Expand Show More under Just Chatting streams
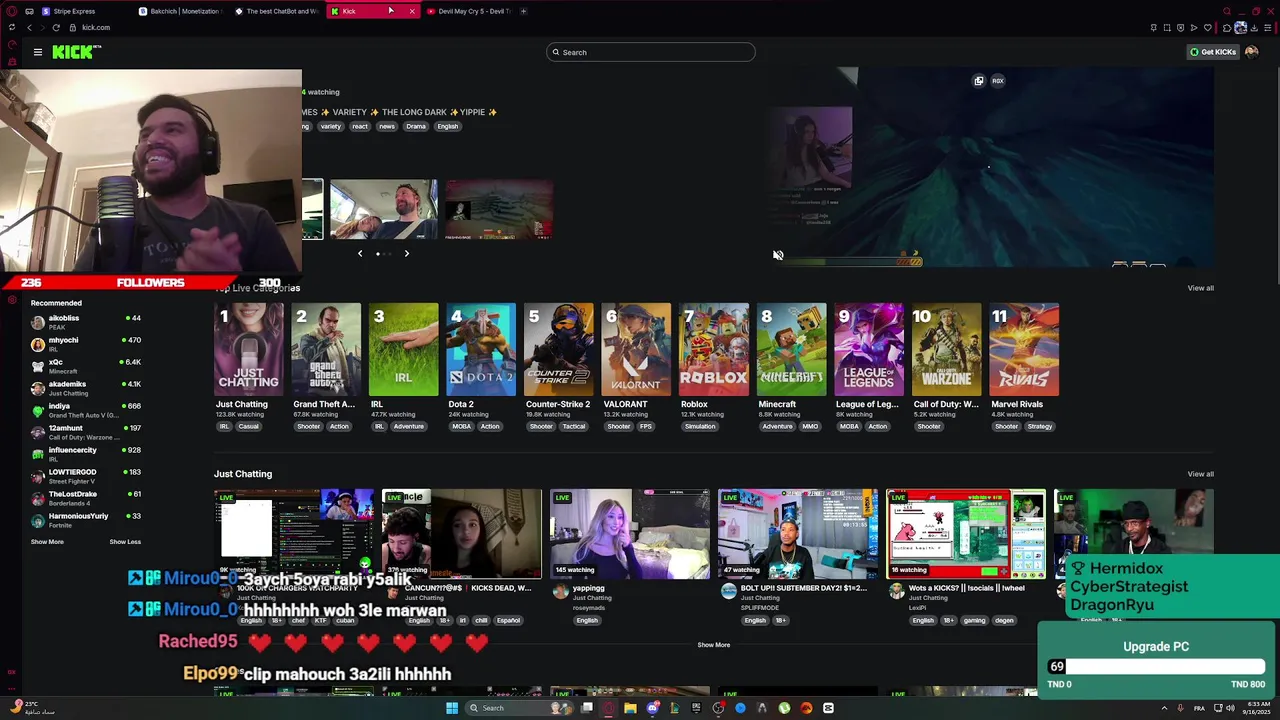 [714, 645]
